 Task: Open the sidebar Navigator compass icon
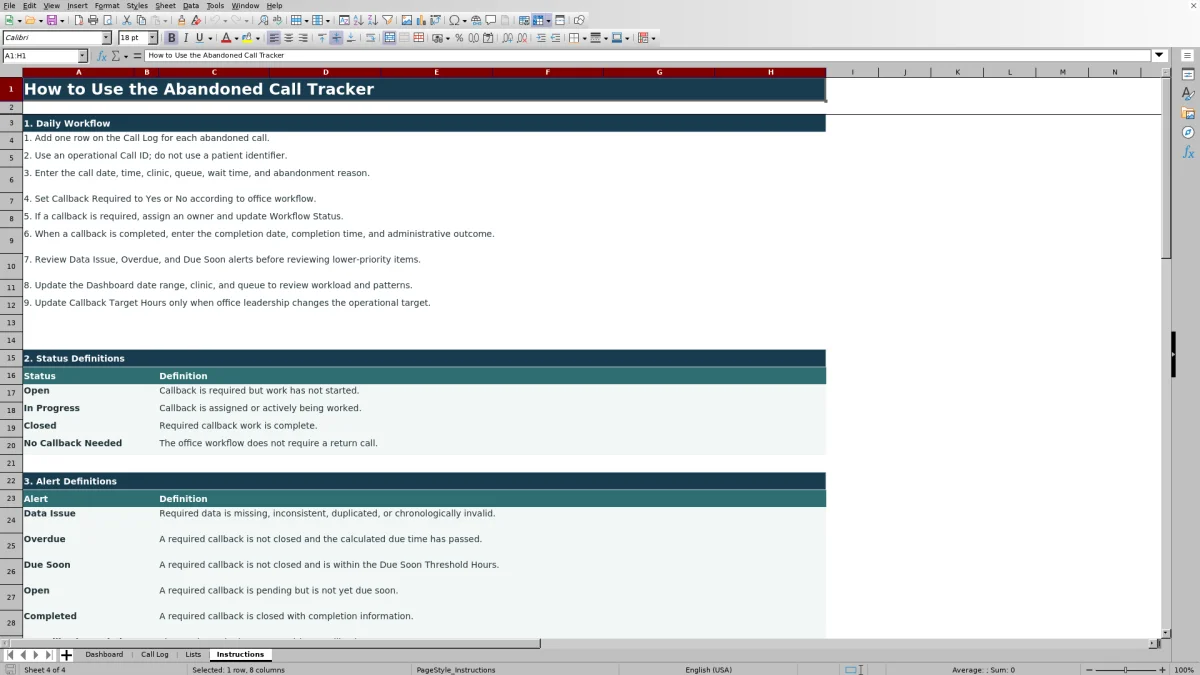(x=1188, y=132)
